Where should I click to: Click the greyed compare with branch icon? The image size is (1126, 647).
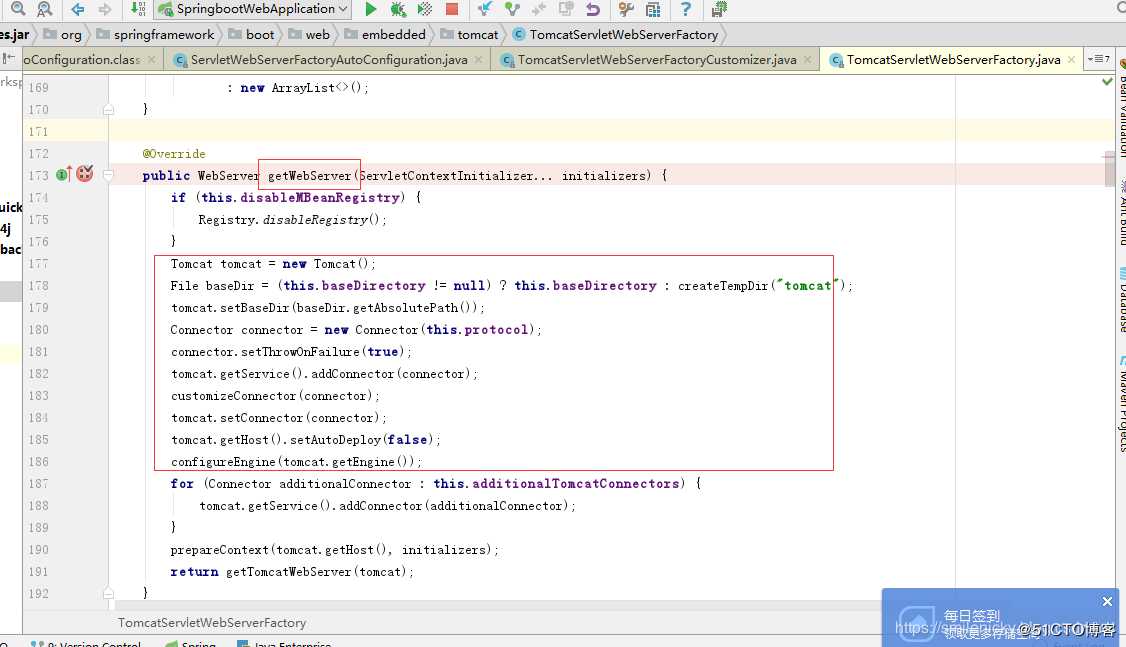click(x=539, y=9)
